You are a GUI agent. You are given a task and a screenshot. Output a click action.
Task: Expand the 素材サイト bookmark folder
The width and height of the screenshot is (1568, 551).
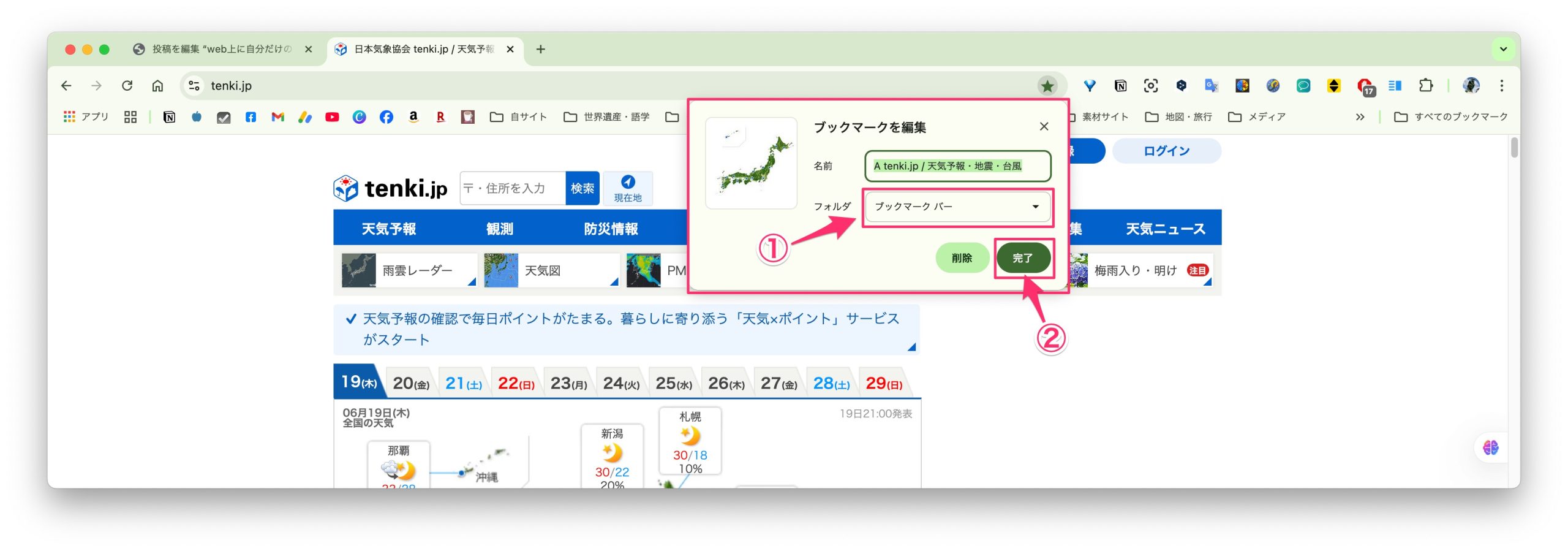(1099, 116)
